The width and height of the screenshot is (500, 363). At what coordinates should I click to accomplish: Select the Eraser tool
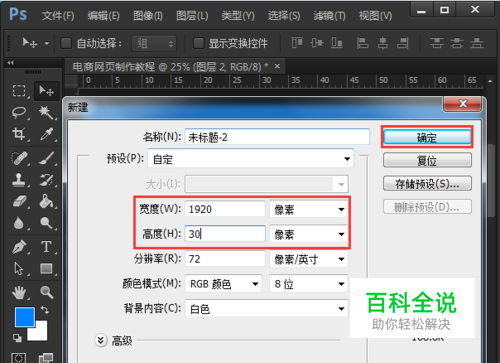tap(19, 202)
